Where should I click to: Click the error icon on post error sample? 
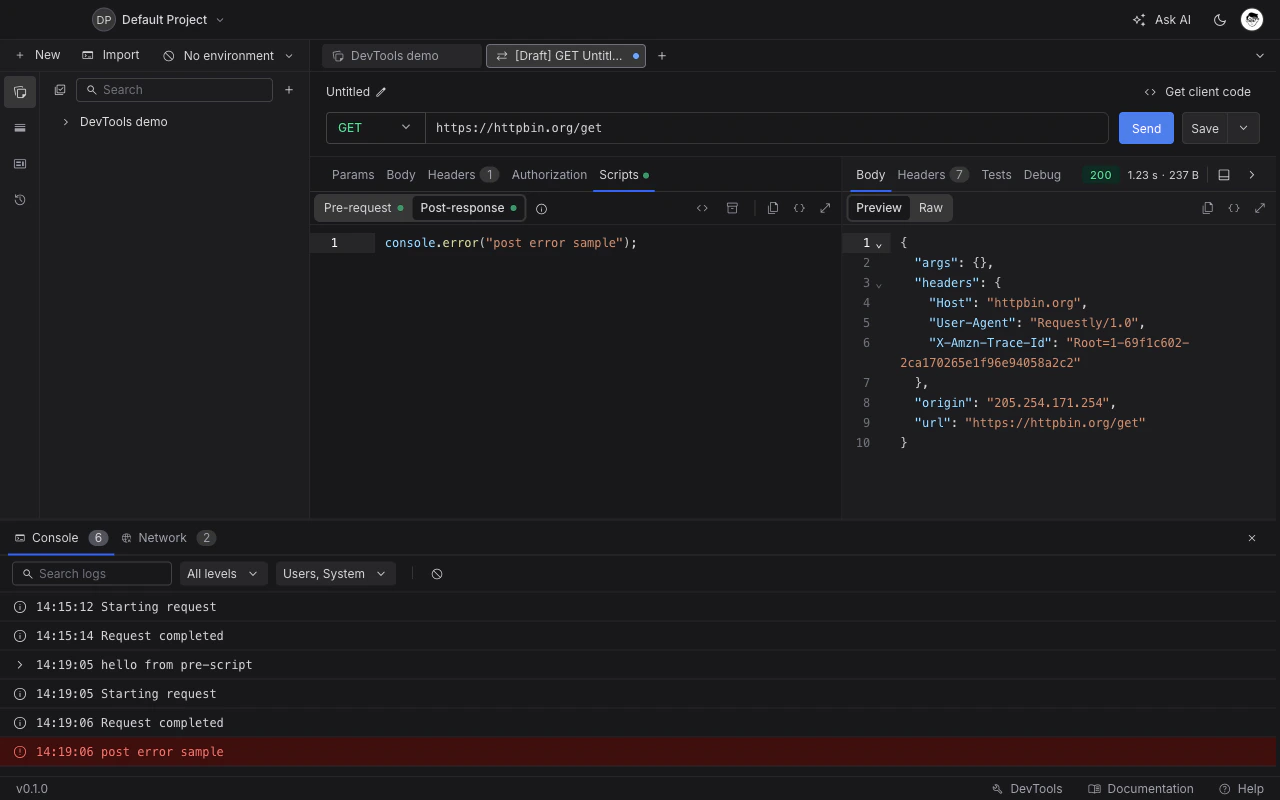(x=20, y=752)
